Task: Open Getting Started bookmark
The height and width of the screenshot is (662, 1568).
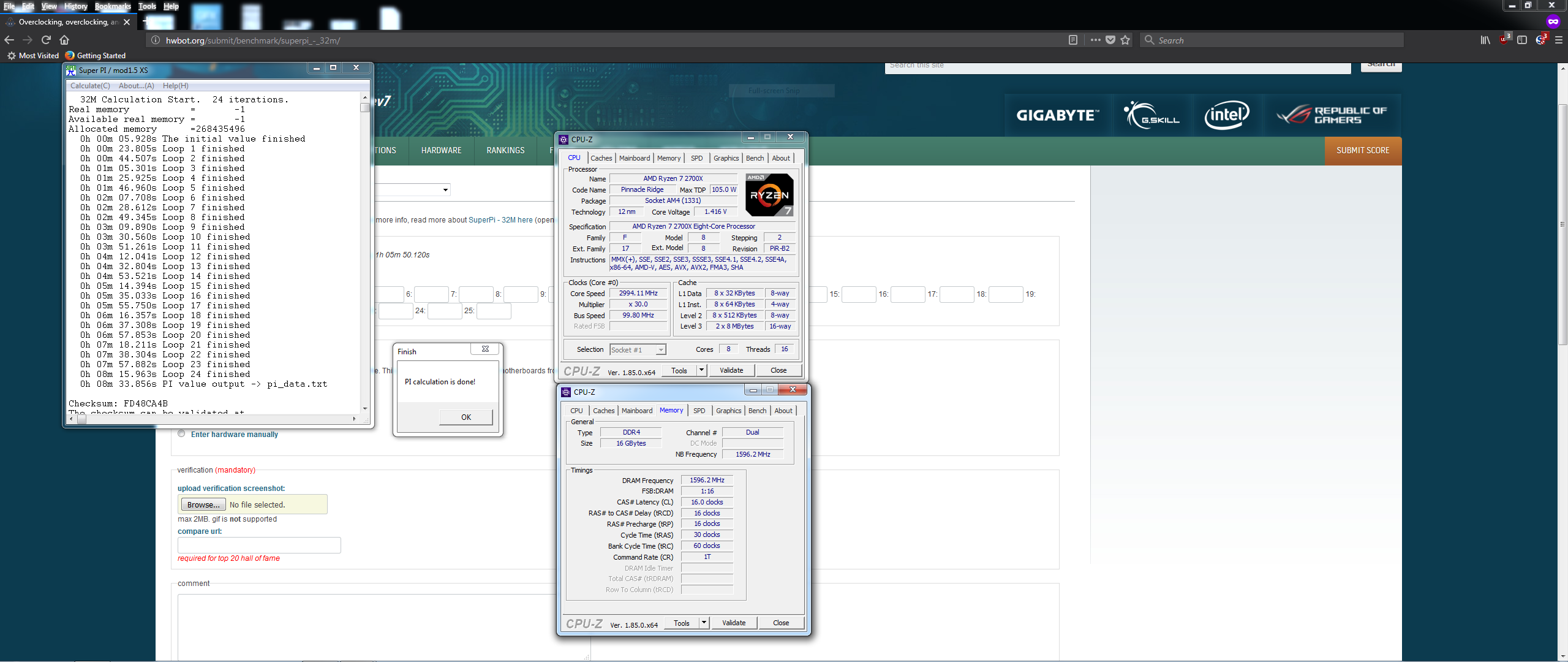Action: click(x=96, y=55)
